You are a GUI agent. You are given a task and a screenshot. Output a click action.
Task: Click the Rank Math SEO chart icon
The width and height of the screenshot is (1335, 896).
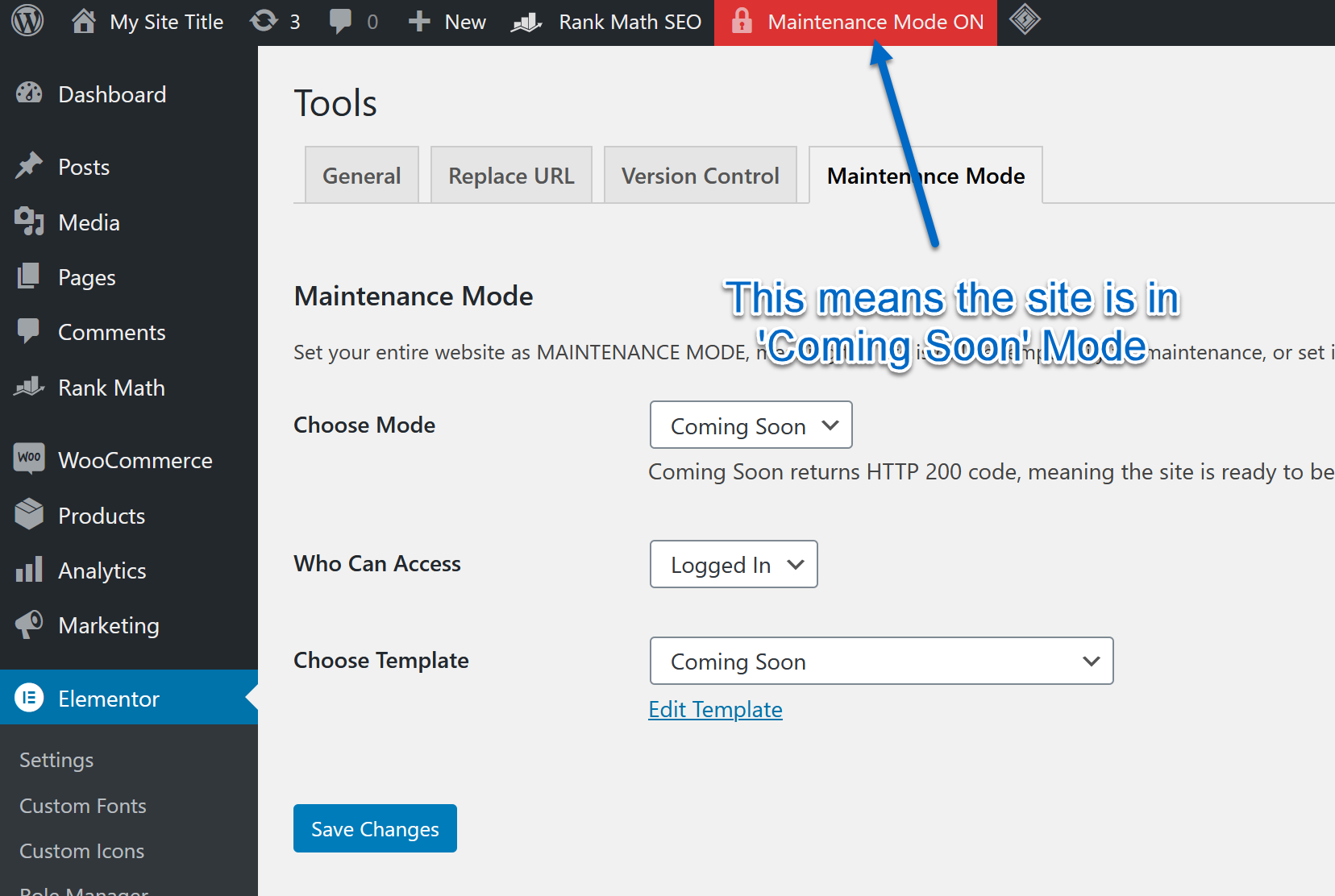point(527,22)
